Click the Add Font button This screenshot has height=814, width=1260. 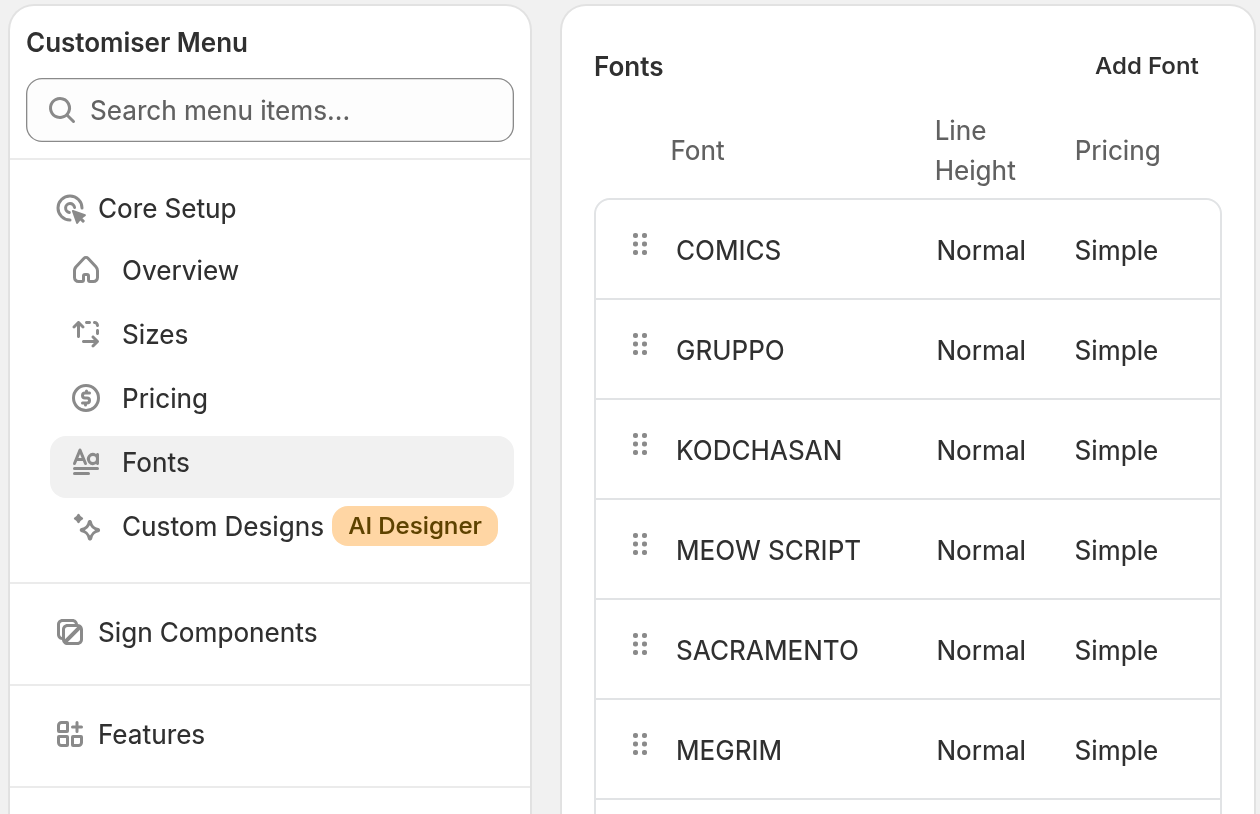(x=1147, y=66)
